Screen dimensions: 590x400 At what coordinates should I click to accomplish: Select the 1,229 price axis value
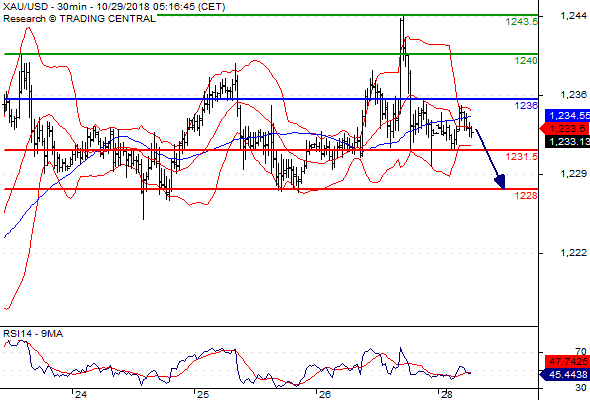[x=573, y=173]
